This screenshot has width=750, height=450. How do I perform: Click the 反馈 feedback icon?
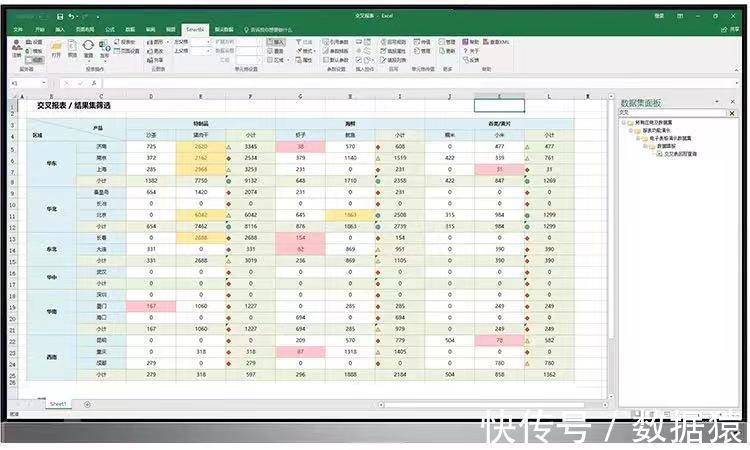pyautogui.click(x=465, y=60)
